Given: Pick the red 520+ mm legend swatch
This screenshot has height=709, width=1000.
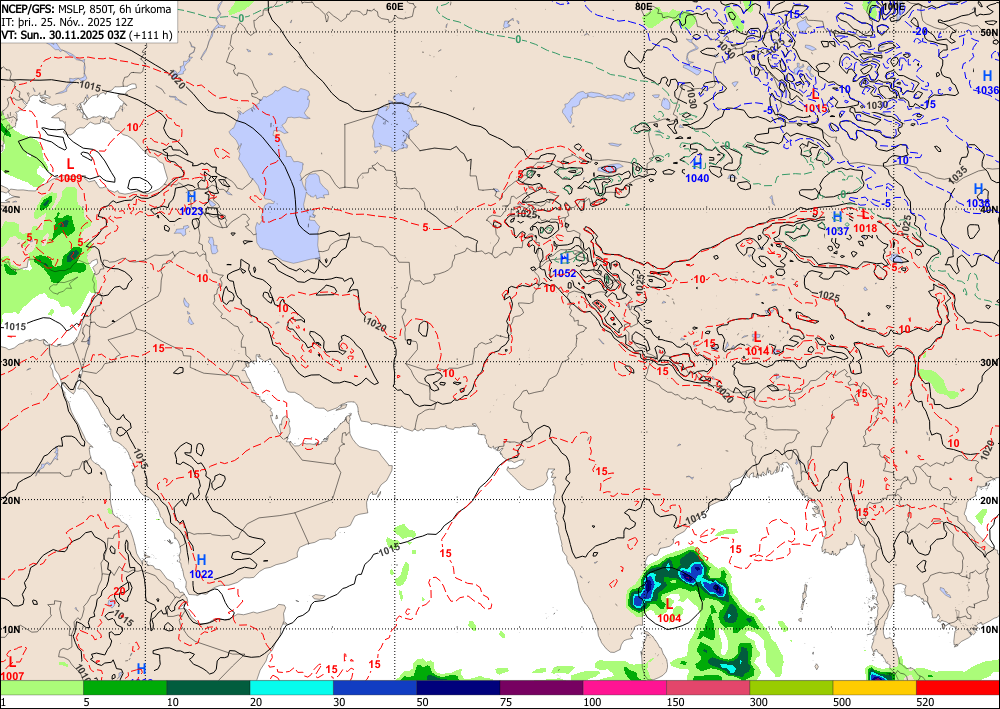Looking at the screenshot, I should pyautogui.click(x=958, y=687).
